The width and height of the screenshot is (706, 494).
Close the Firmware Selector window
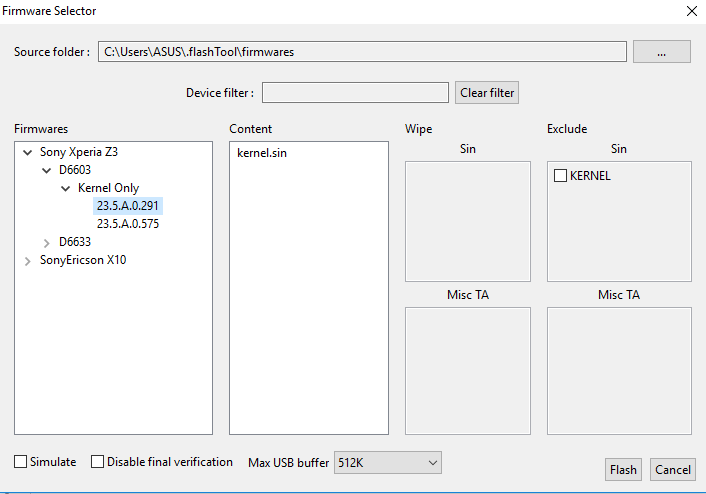(692, 11)
